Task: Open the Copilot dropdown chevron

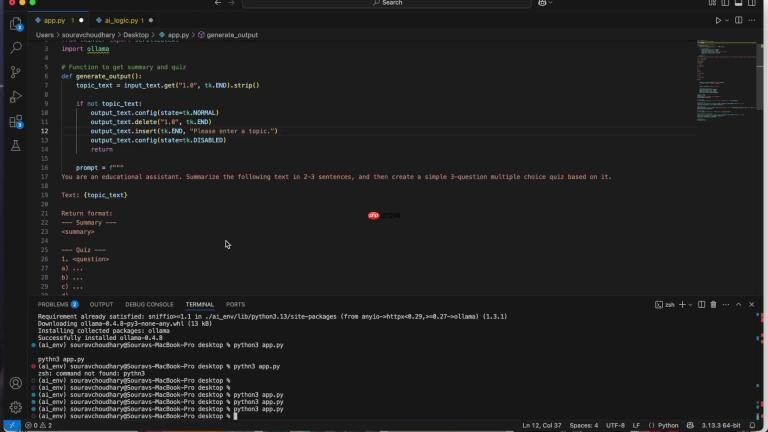Action: point(551,3)
